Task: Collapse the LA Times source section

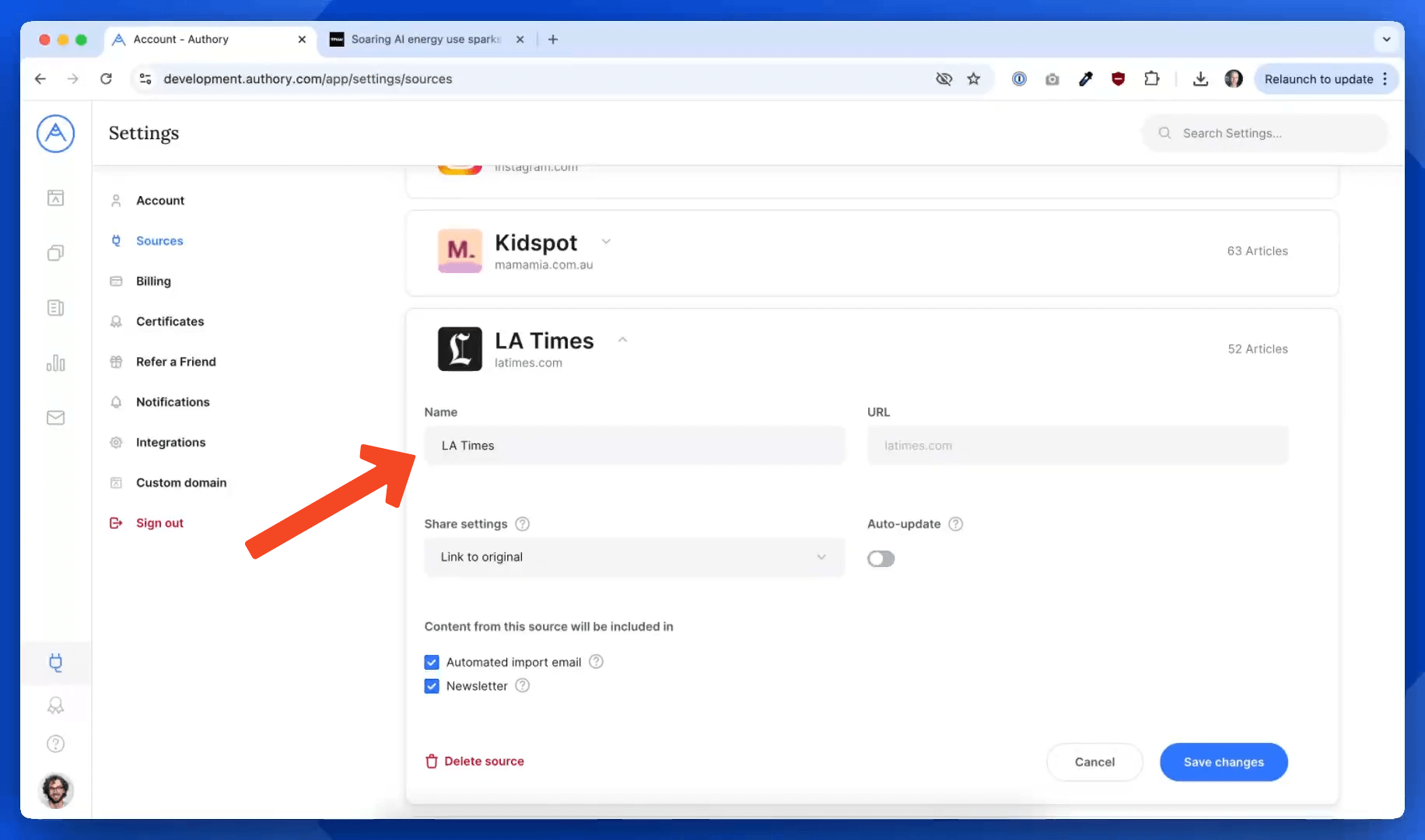Action: [x=622, y=340]
